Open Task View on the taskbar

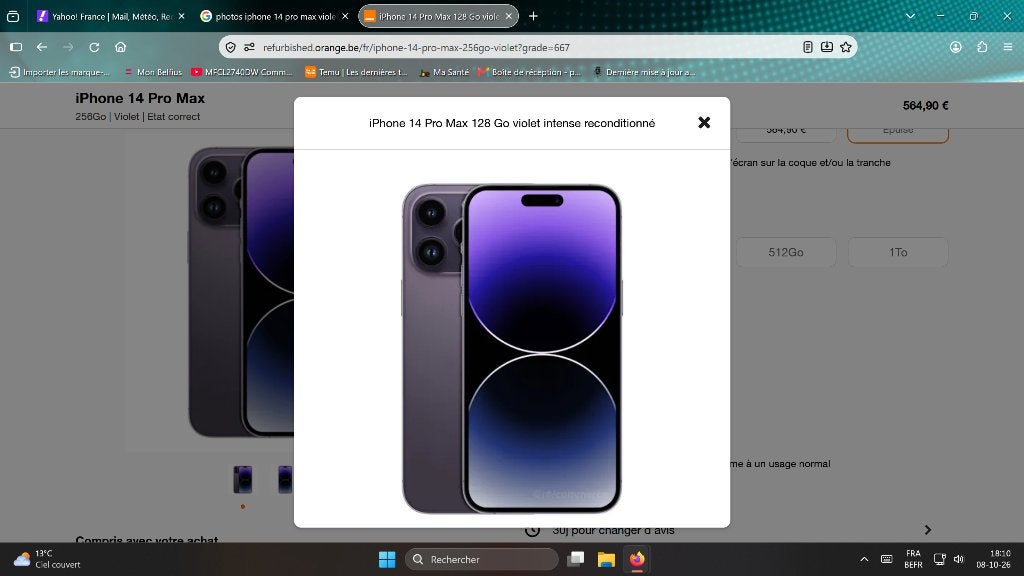pyautogui.click(x=575, y=560)
